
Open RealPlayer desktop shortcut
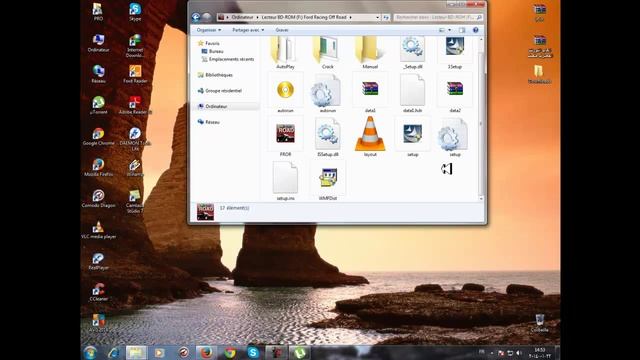point(98,261)
